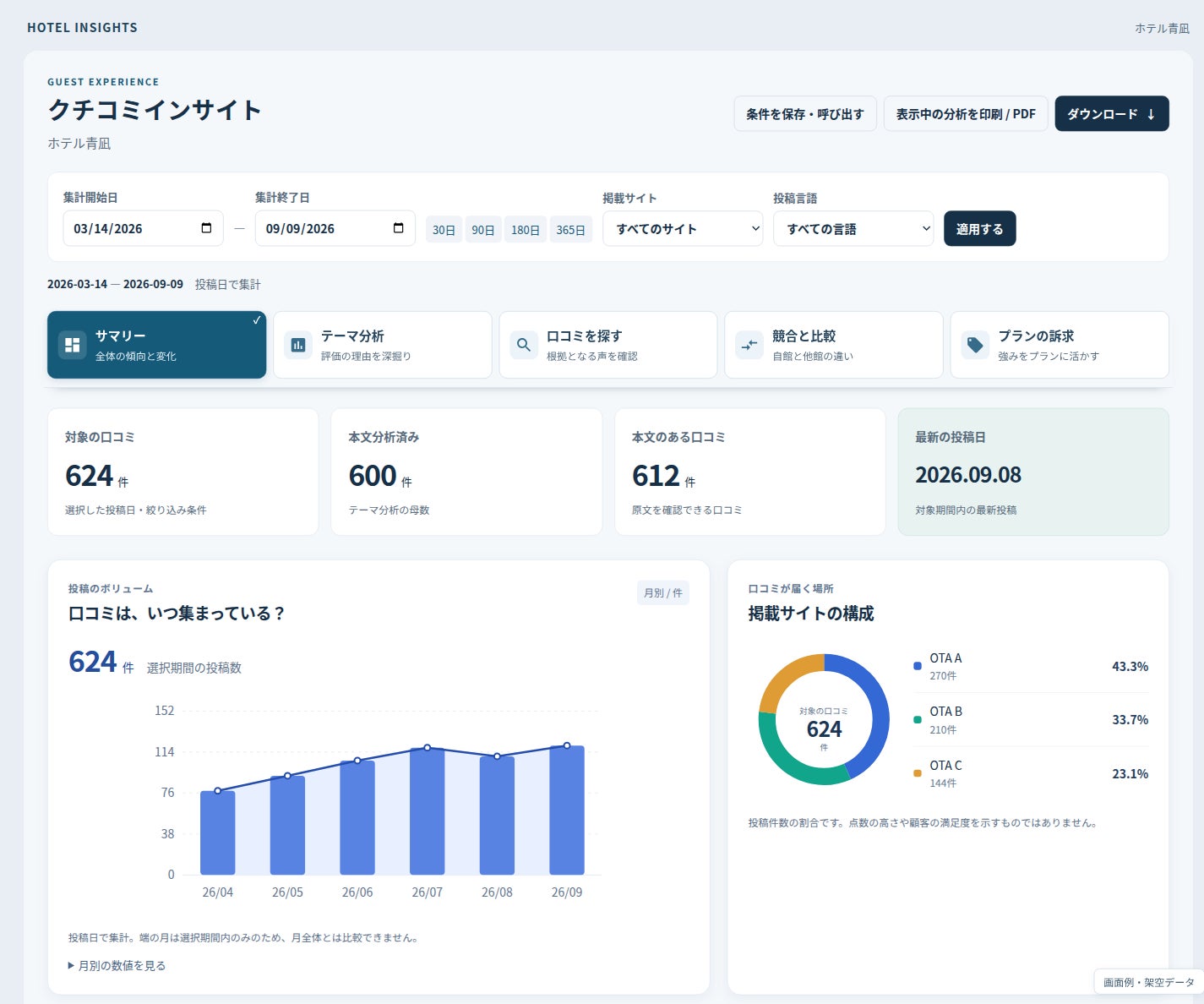1204x1004 pixels.
Task: Click 表示中の分析を印刷 / PDF button
Action: (x=966, y=114)
